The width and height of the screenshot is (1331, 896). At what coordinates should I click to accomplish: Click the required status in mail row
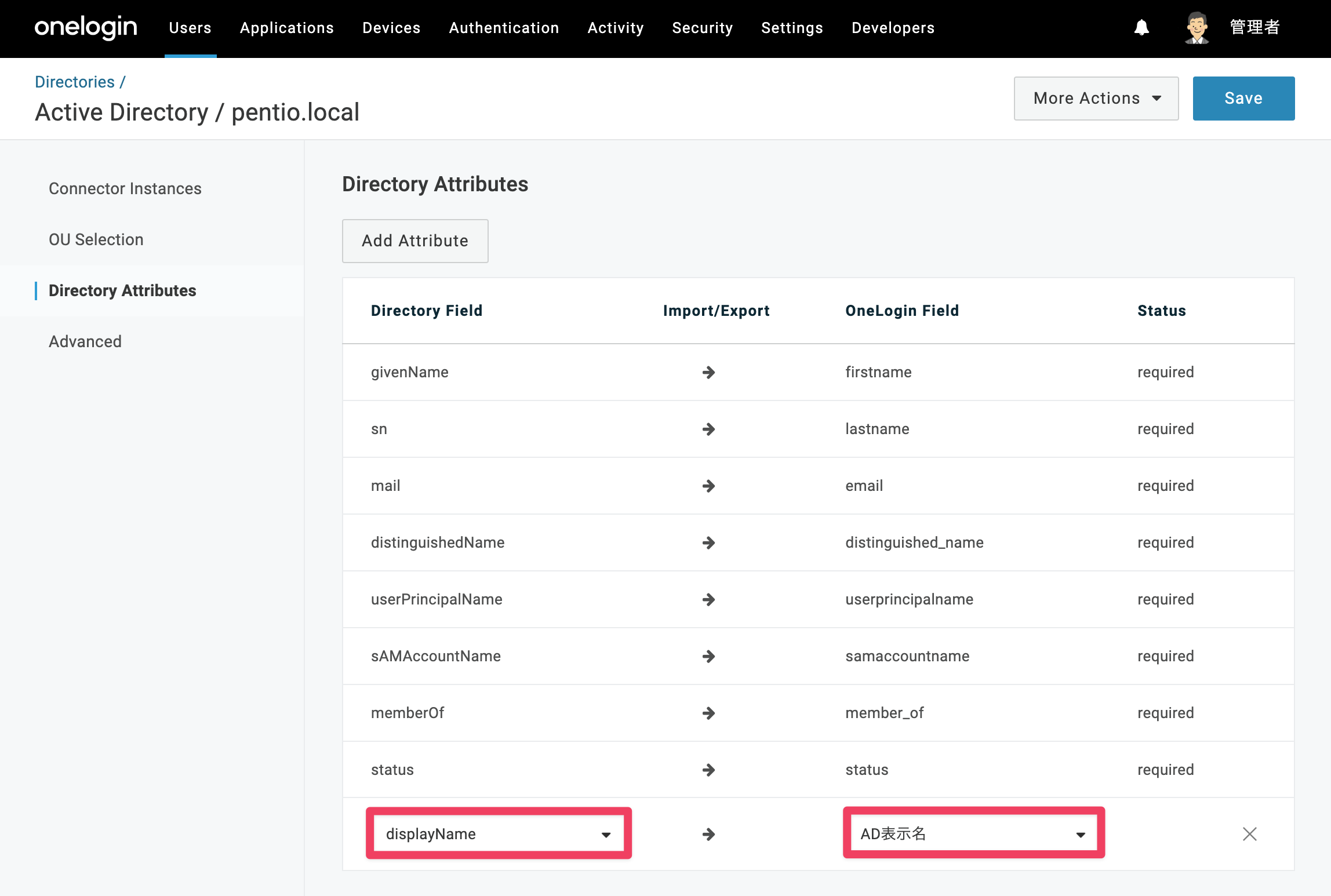pyautogui.click(x=1165, y=486)
